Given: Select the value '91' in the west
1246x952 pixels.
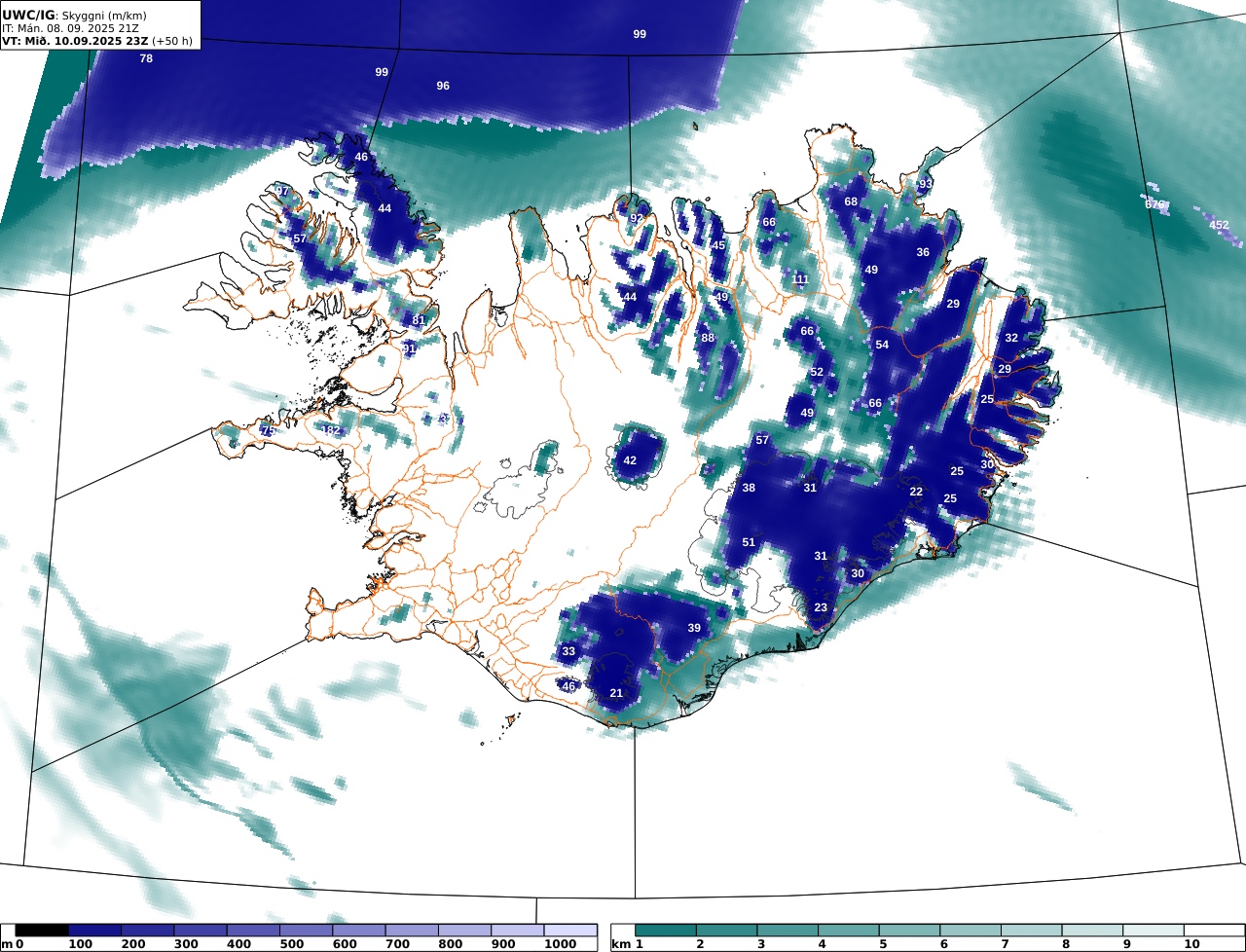Looking at the screenshot, I should [409, 348].
